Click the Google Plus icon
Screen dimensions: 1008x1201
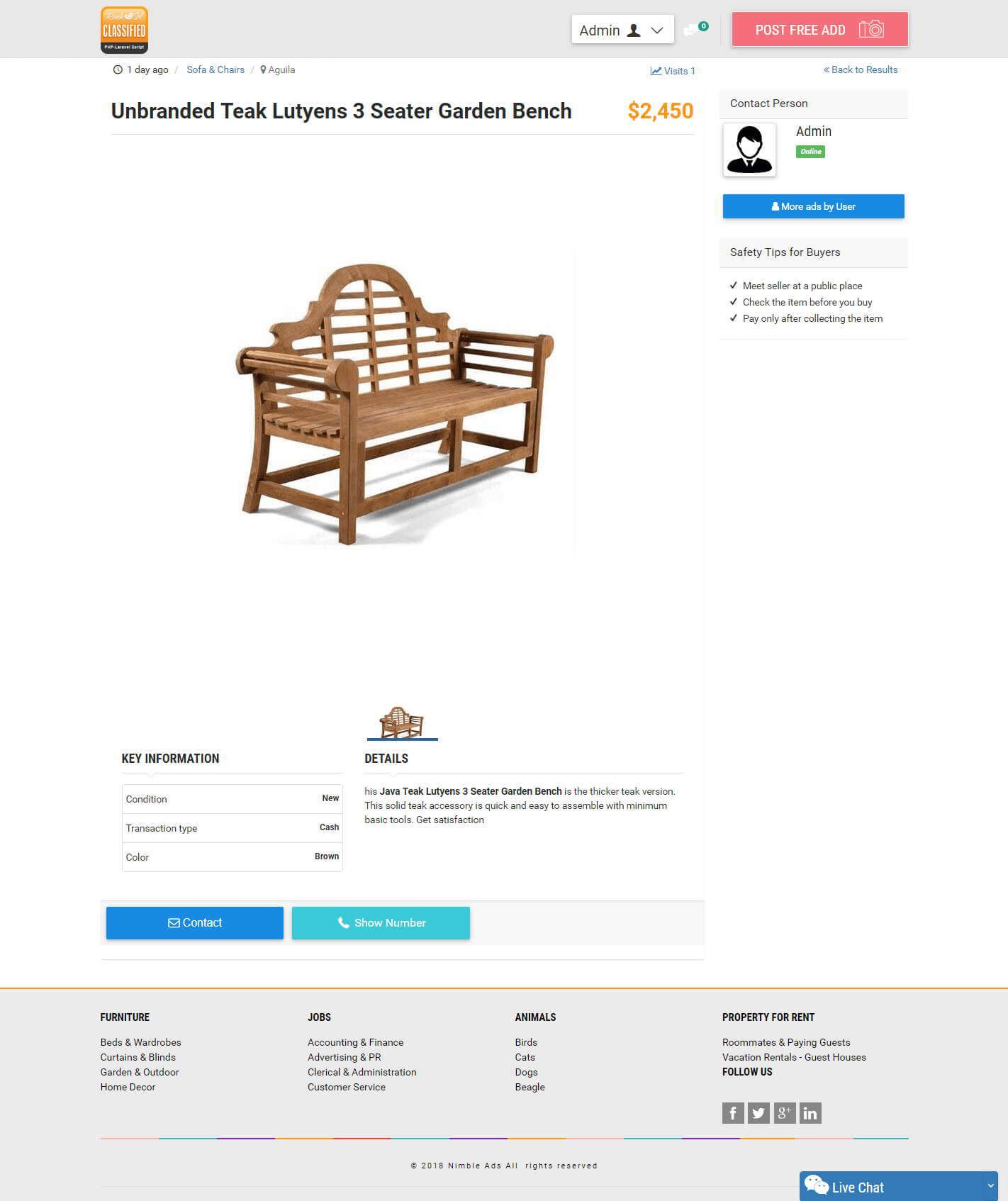coord(784,1113)
